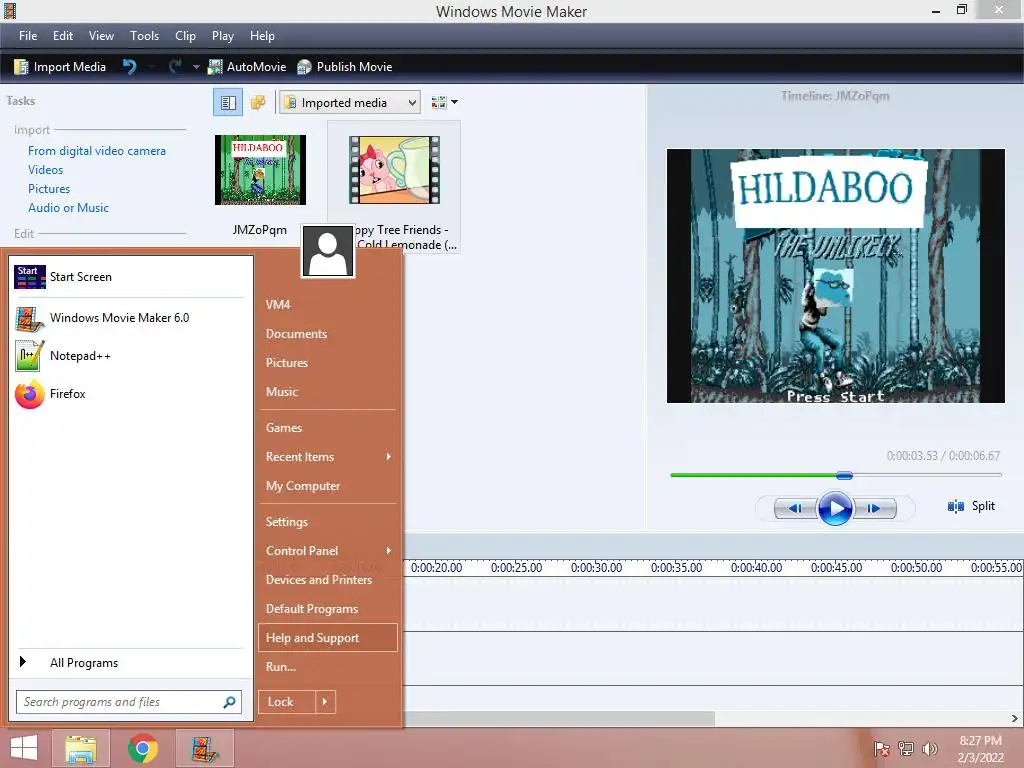
Task: Click the preview seek bar handle
Action: click(x=844, y=475)
